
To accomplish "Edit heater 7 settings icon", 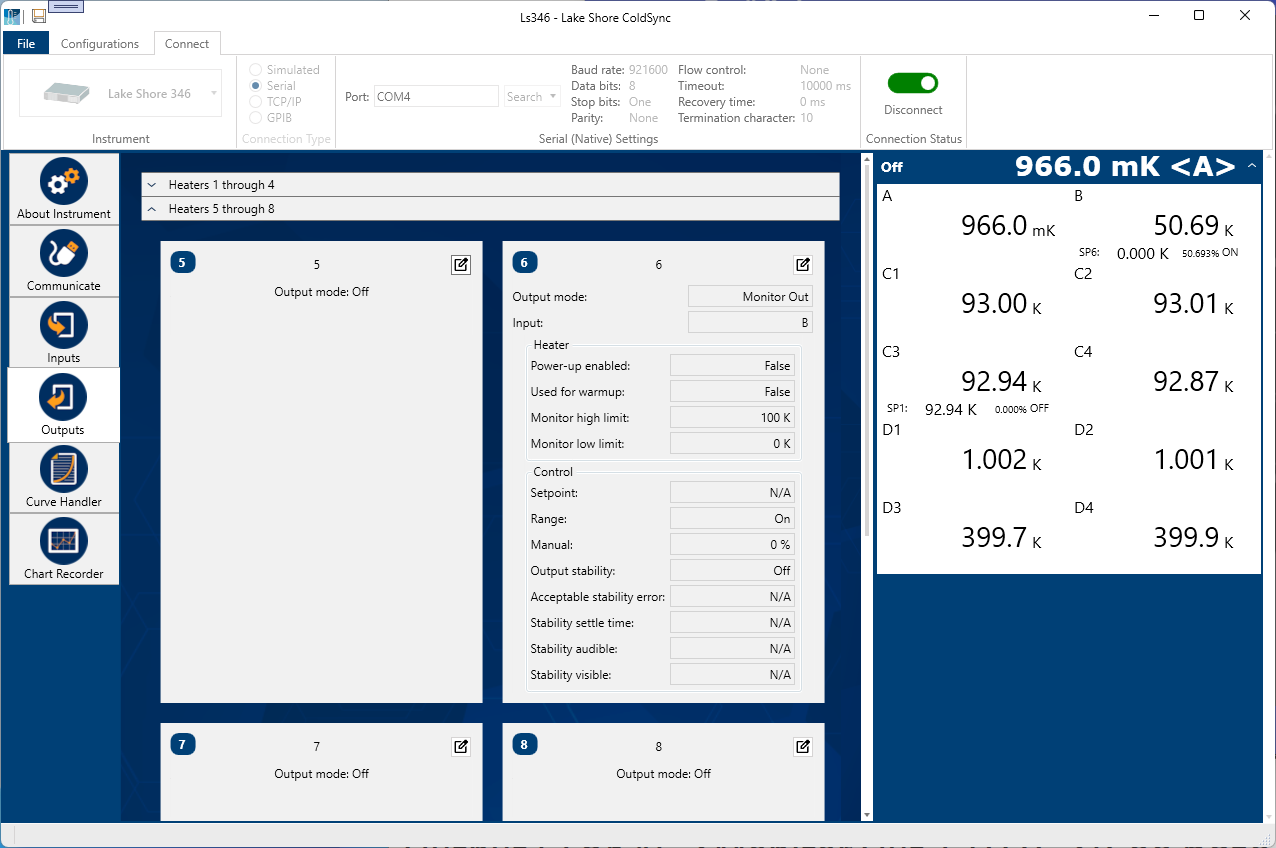I will 460,746.
